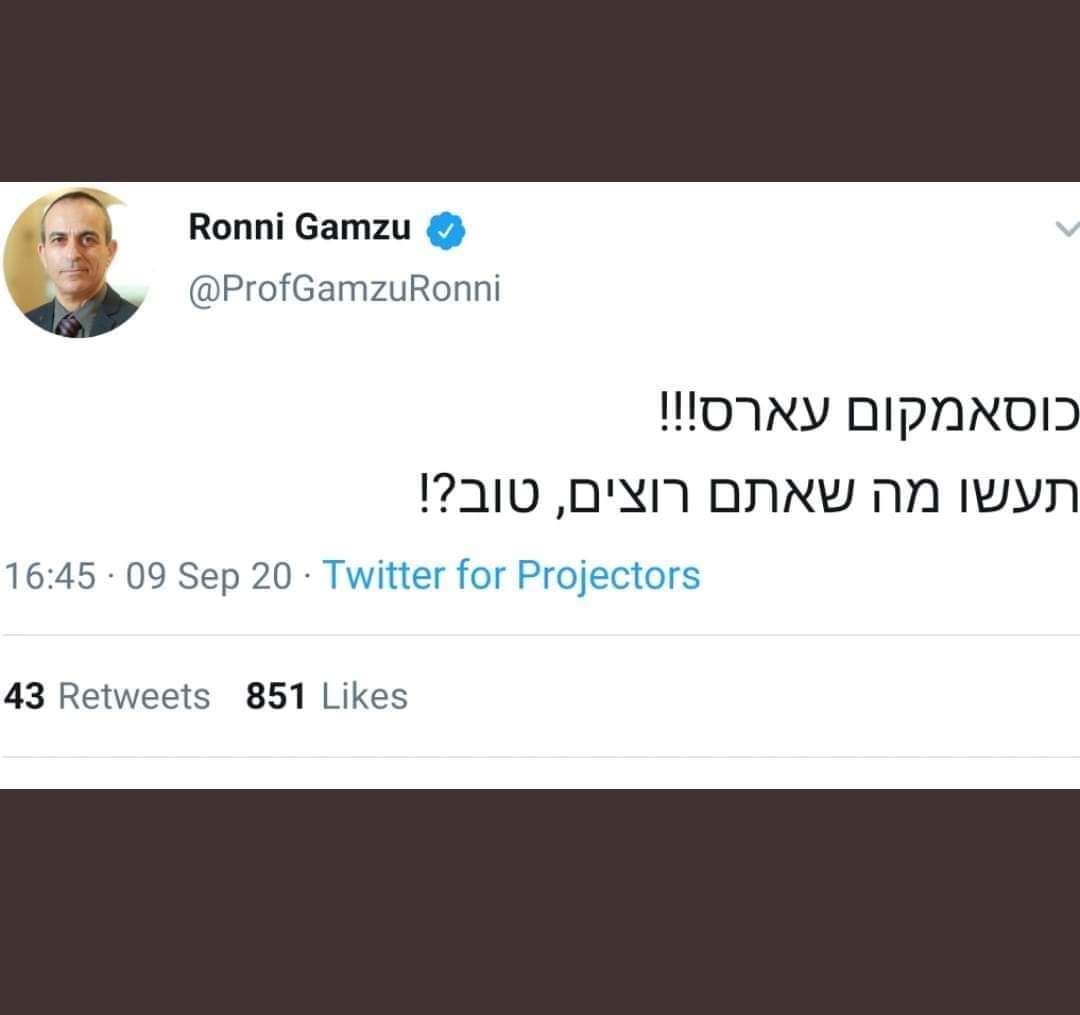This screenshot has width=1080, height=1015.
Task: Click the dark bar above the tweet
Action: click(540, 90)
